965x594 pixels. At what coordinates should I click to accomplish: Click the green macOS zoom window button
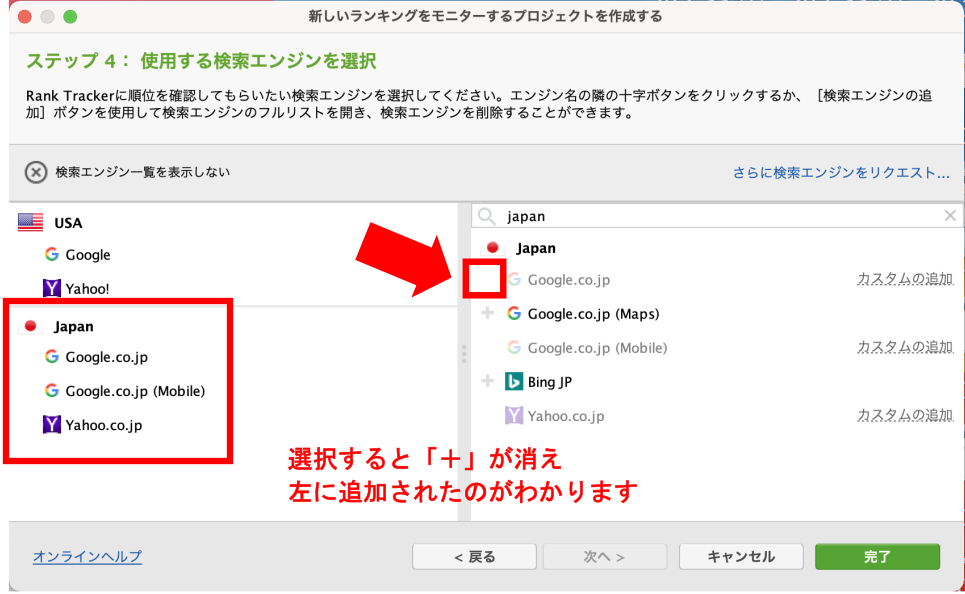click(70, 17)
